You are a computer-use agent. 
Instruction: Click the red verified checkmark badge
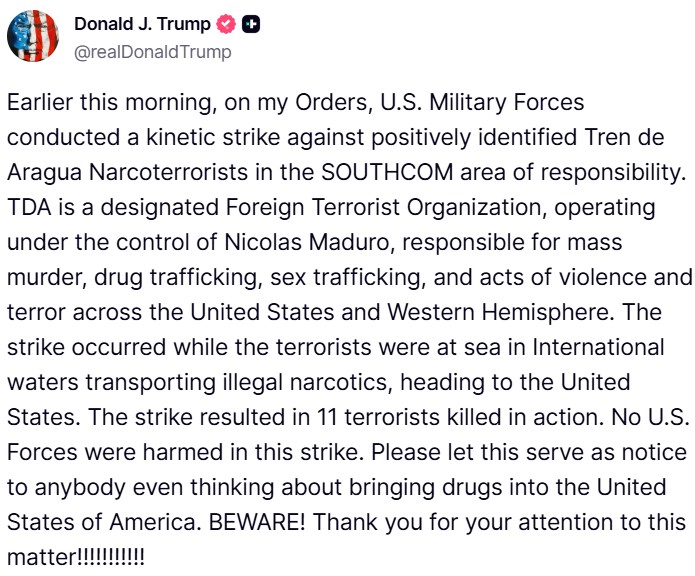(226, 24)
